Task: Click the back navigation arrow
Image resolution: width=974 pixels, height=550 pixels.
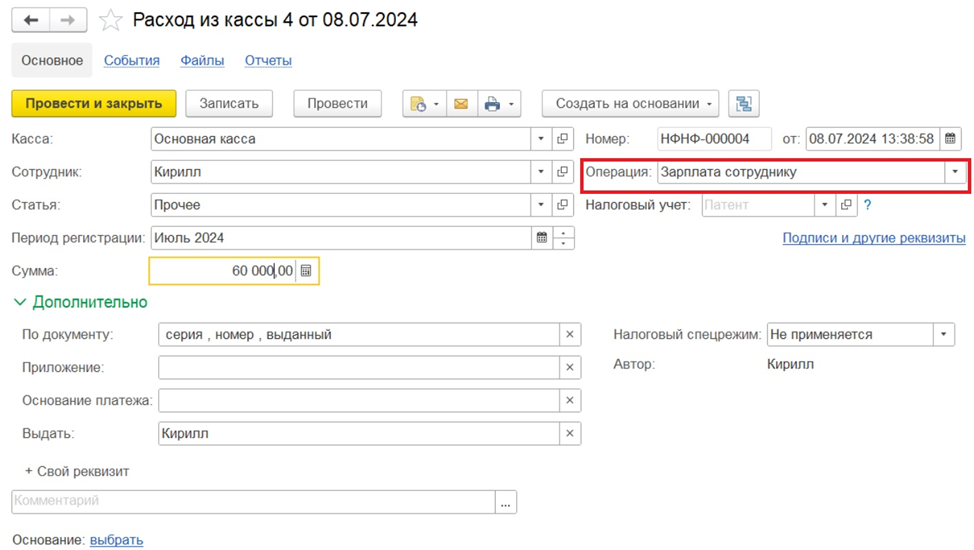Action: [31, 20]
